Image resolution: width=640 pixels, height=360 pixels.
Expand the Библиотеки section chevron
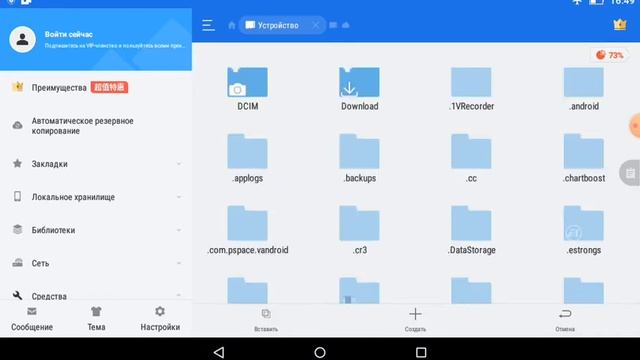click(179, 230)
